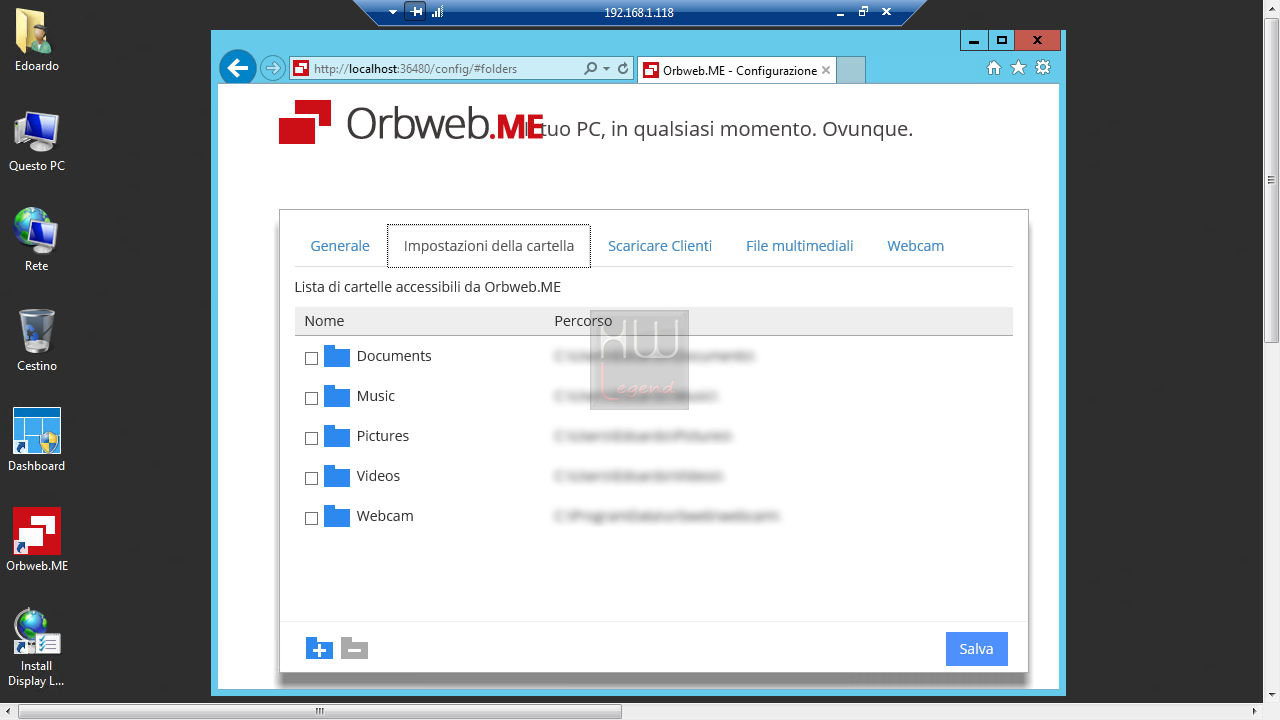Check the Pictures folder checkbox
This screenshot has height=720, width=1280.
point(311,438)
